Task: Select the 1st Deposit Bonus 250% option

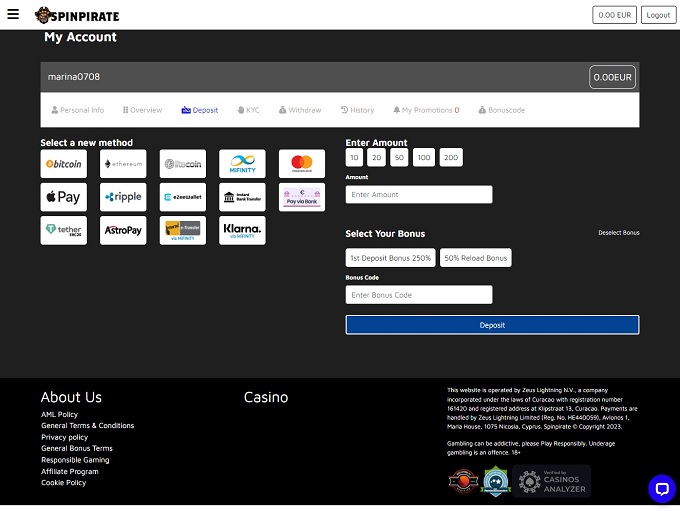Action: [391, 258]
